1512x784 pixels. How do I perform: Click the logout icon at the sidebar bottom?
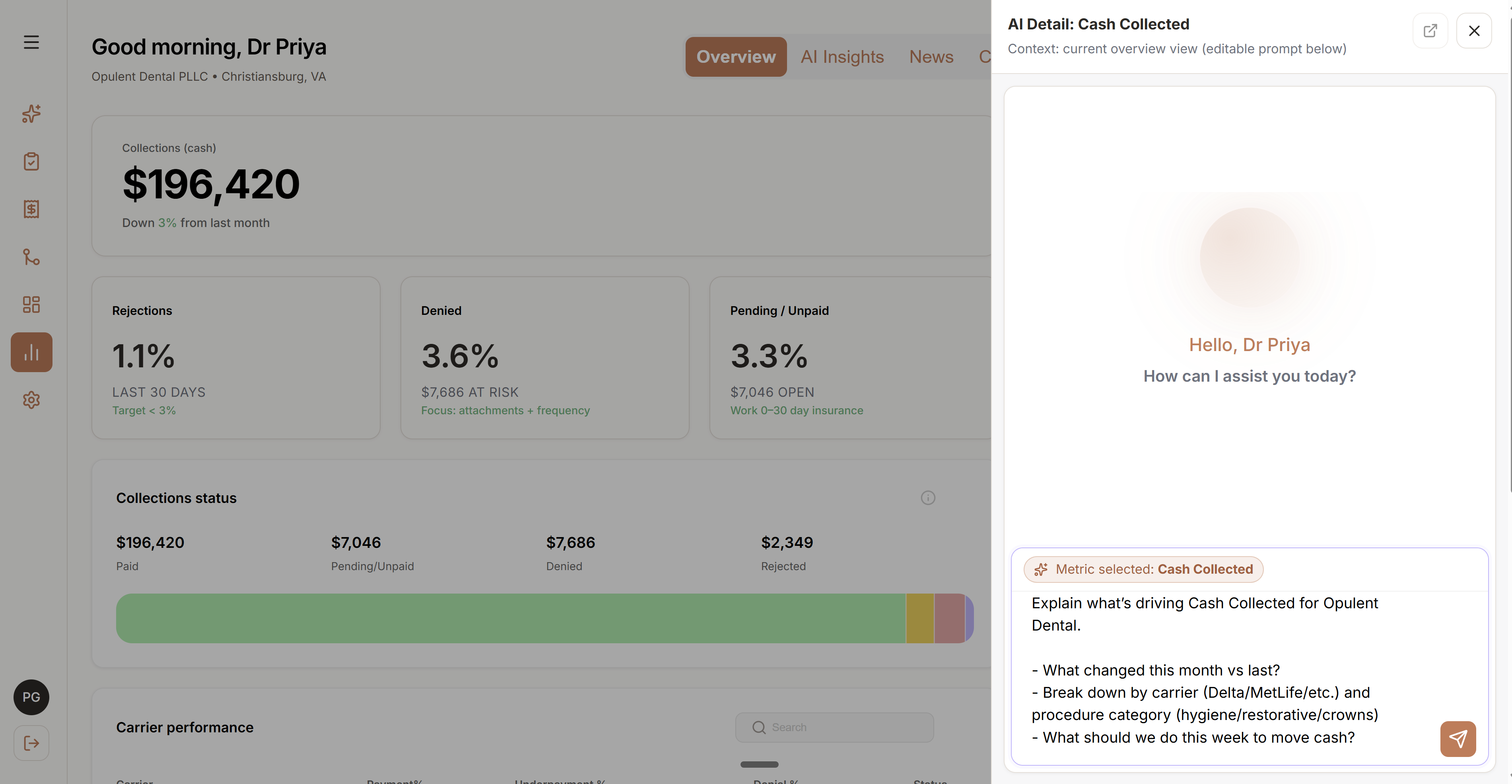31,743
